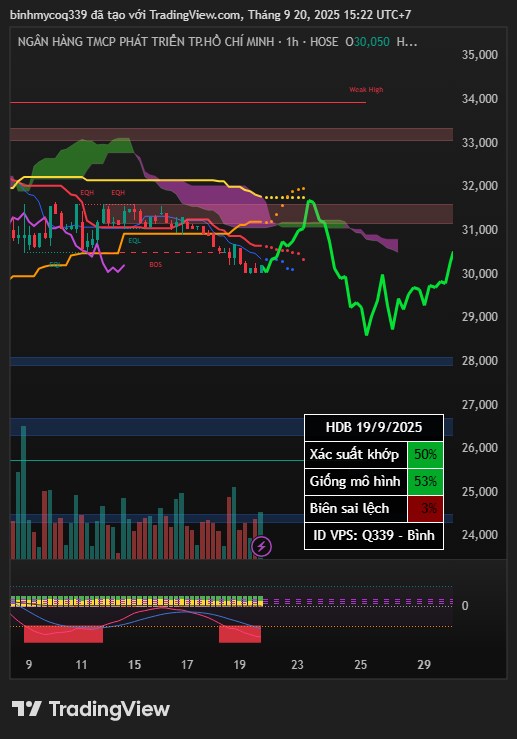Click the 30,000 price axis label

[x=479, y=273]
